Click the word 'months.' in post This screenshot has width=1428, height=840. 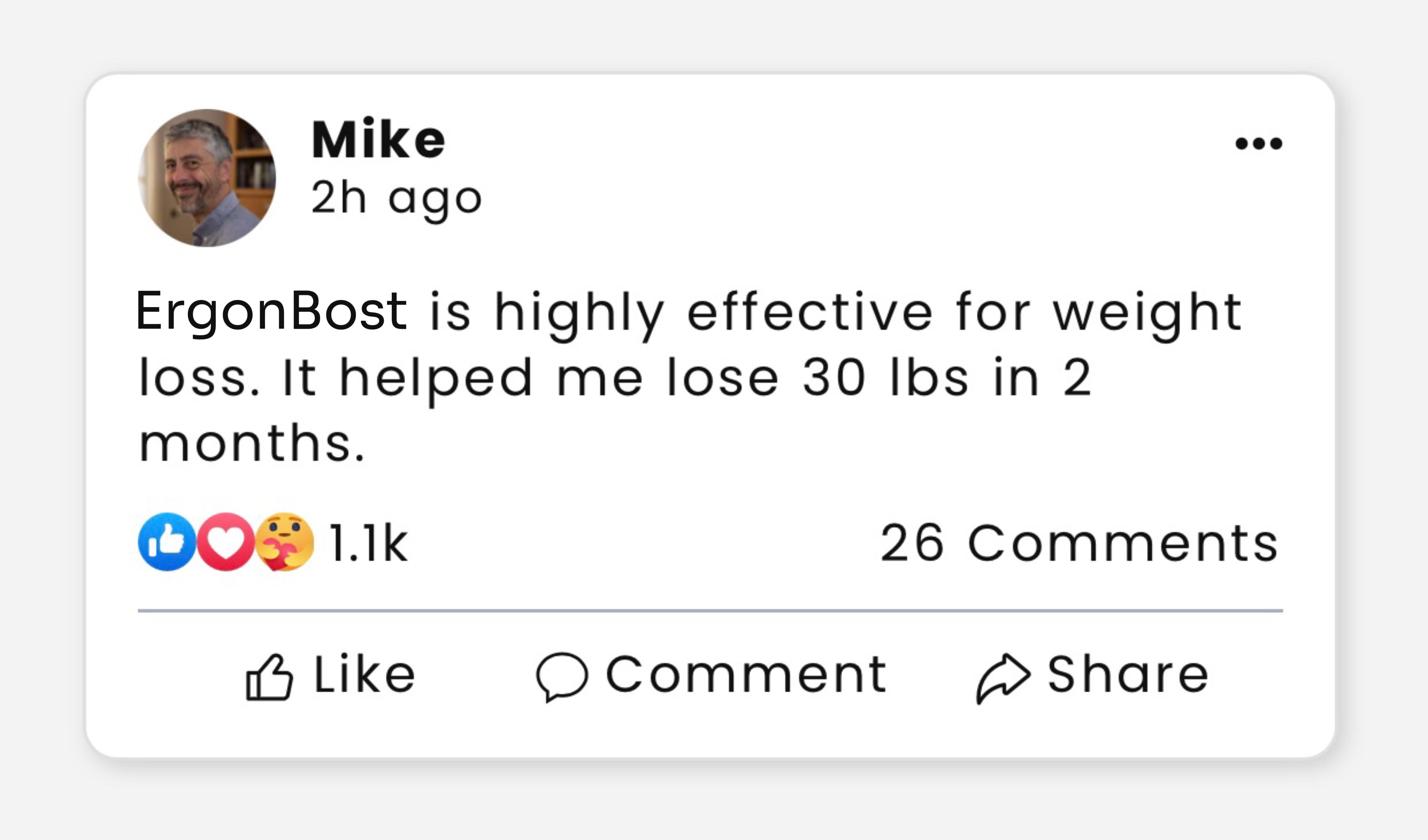pyautogui.click(x=252, y=443)
